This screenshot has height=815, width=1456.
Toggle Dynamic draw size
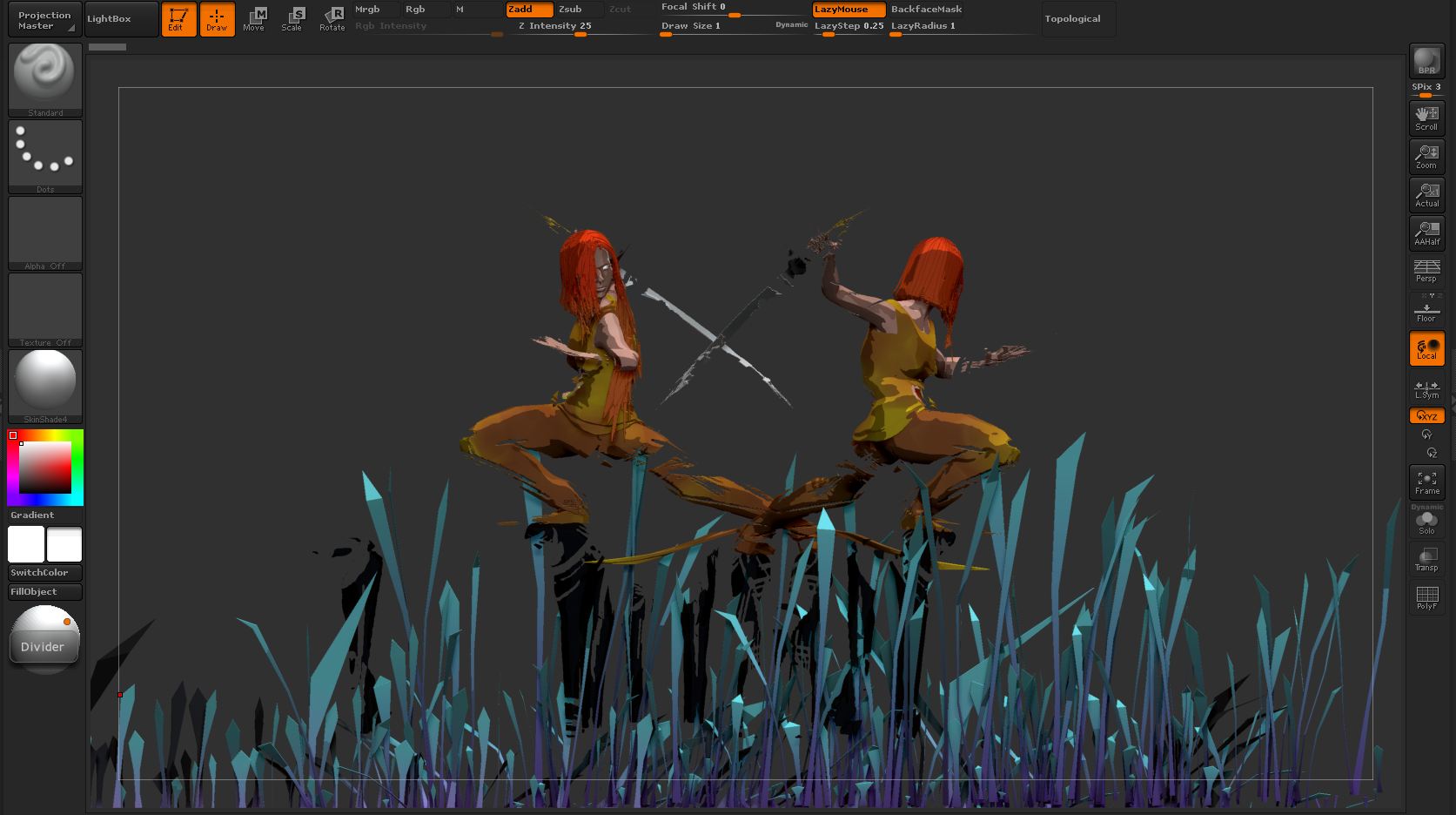[x=792, y=25]
